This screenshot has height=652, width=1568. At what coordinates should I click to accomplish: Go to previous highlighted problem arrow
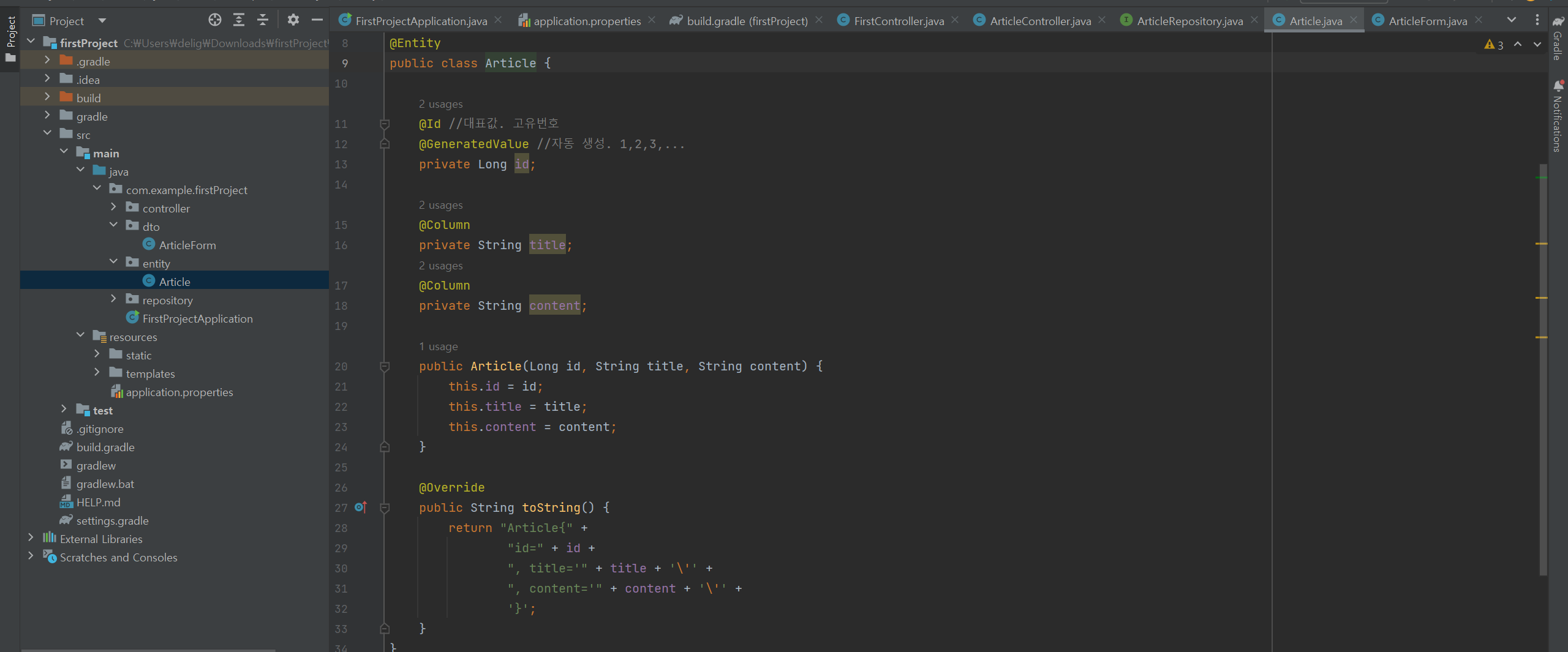pos(1518,44)
